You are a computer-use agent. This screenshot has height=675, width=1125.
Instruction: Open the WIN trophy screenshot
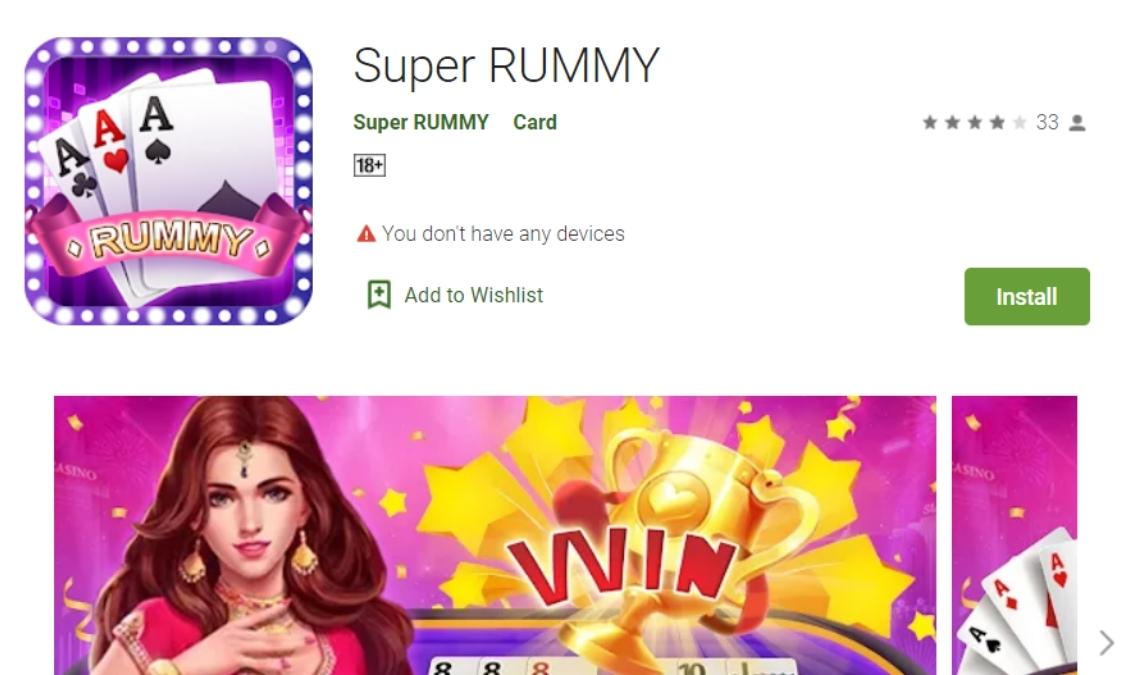coord(495,535)
